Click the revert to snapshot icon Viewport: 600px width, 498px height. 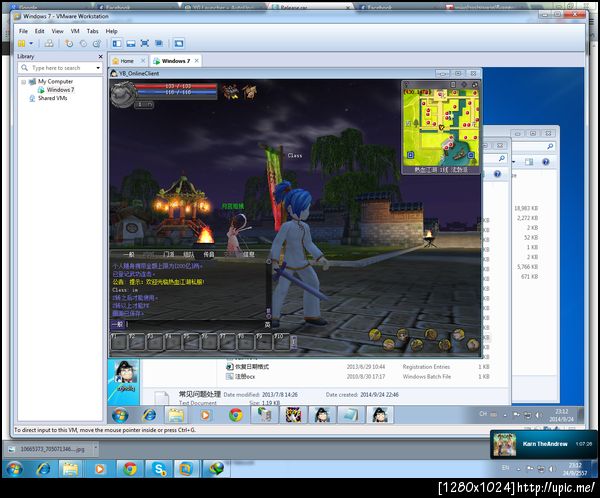point(83,43)
